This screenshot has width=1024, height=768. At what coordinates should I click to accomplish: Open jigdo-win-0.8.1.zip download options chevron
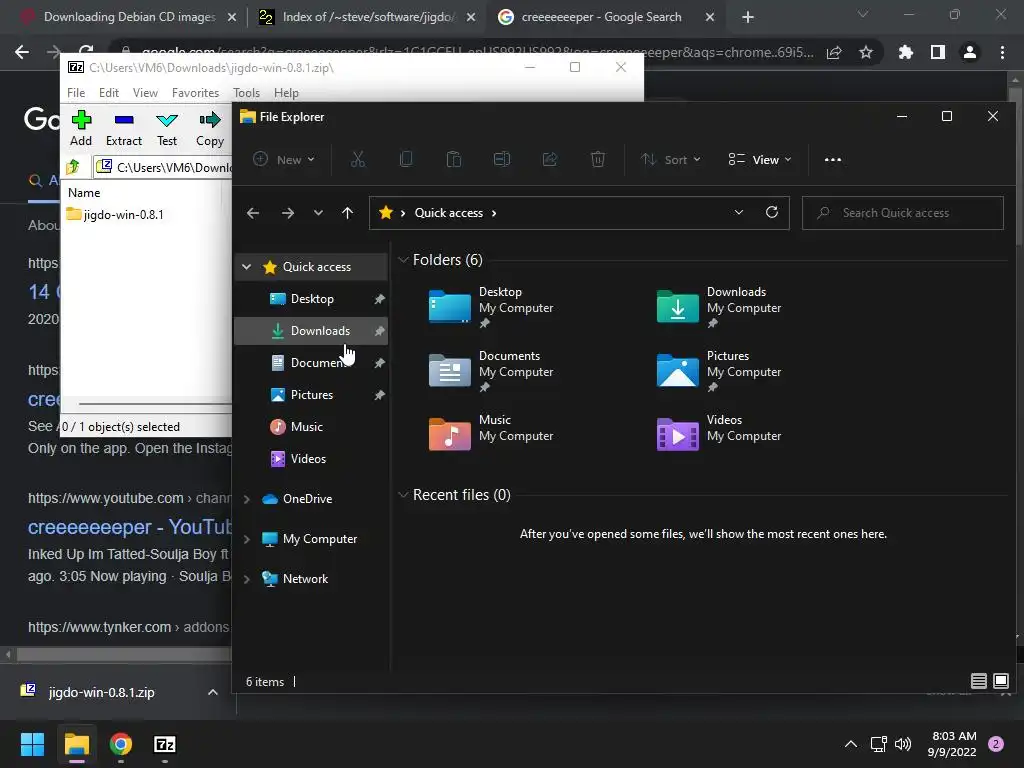[x=213, y=692]
